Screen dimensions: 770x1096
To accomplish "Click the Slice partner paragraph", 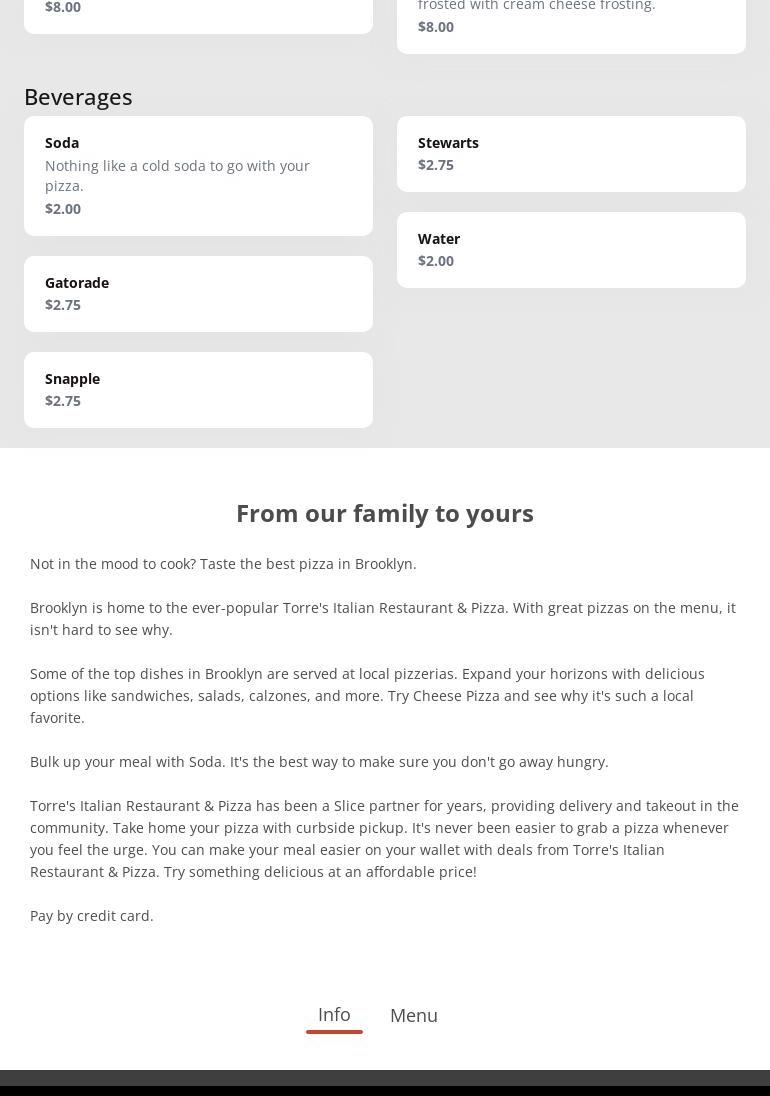I will 384,838.
